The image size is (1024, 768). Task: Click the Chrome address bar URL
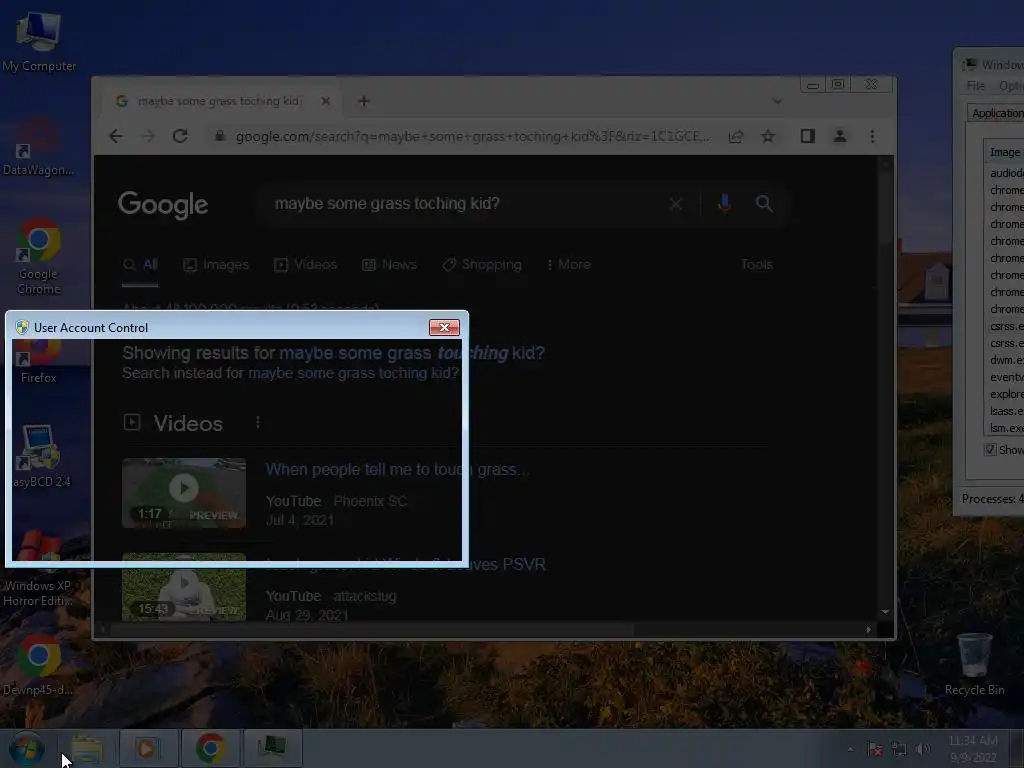click(472, 136)
